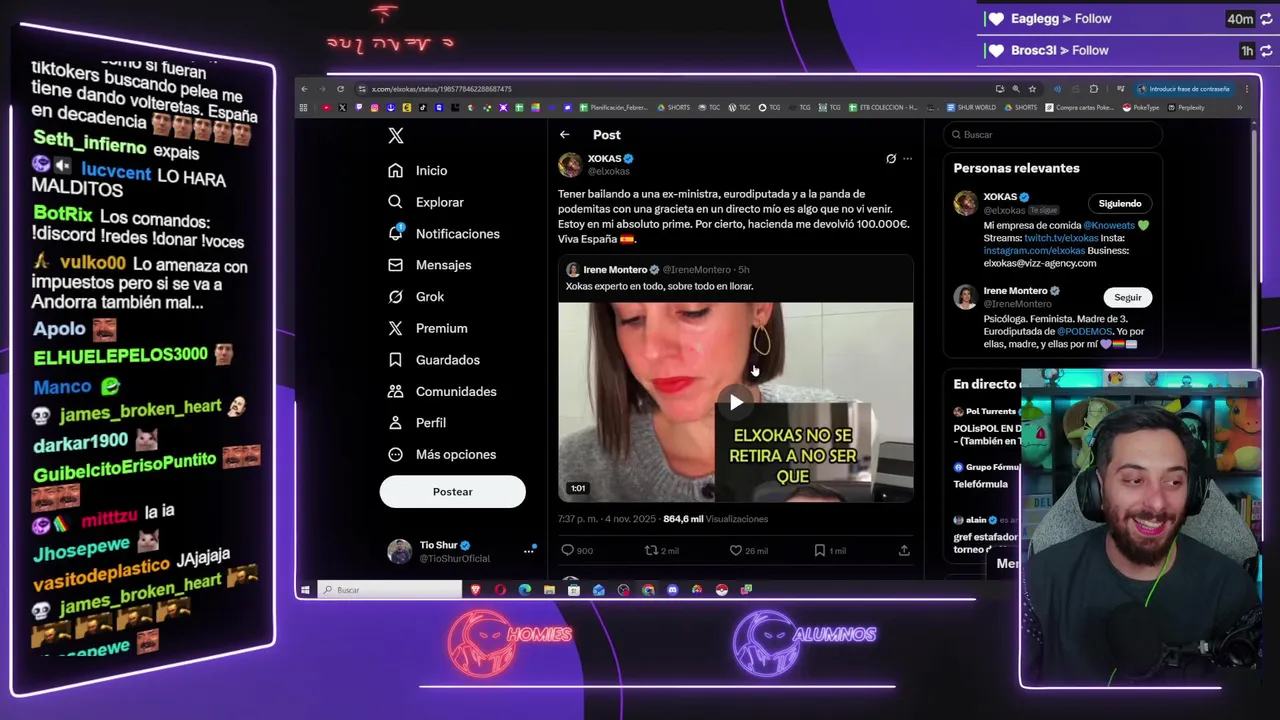Open Inicio home page
The height and width of the screenshot is (720, 1280).
[x=418, y=171]
